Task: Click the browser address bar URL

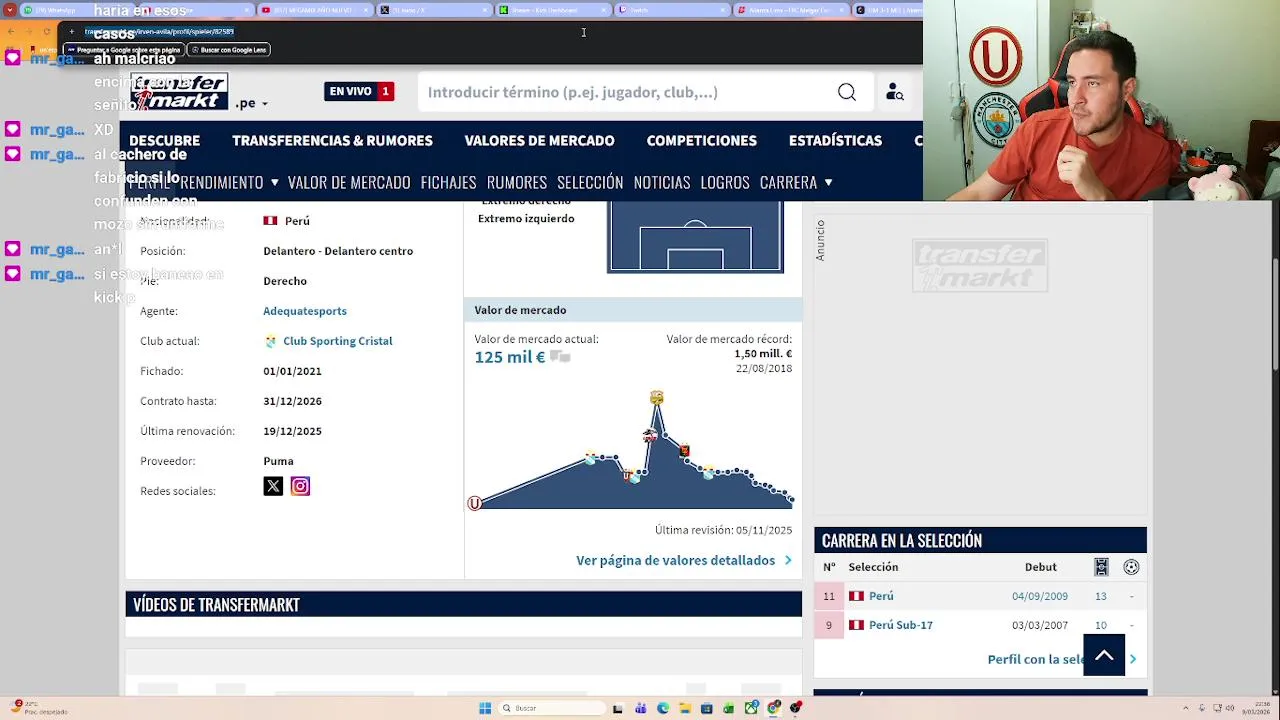Action: tap(160, 32)
